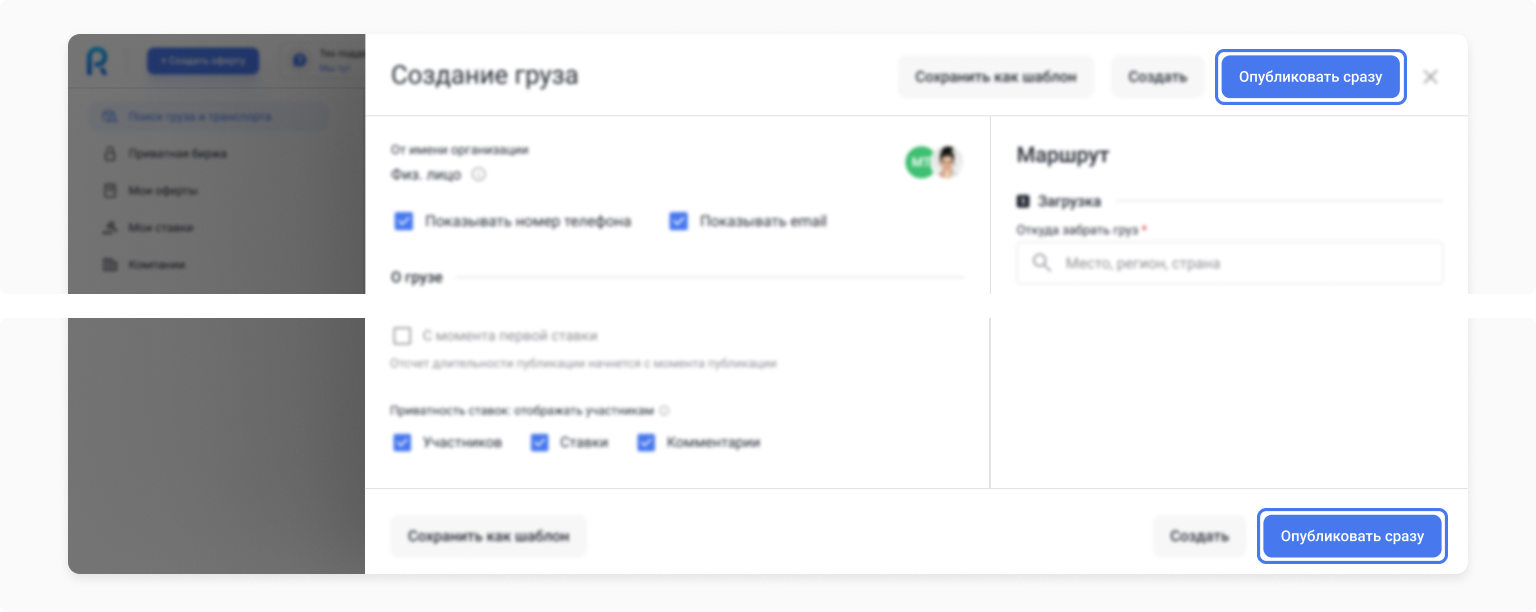Click the R logo in the top-left
The image size is (1536, 612).
(97, 61)
